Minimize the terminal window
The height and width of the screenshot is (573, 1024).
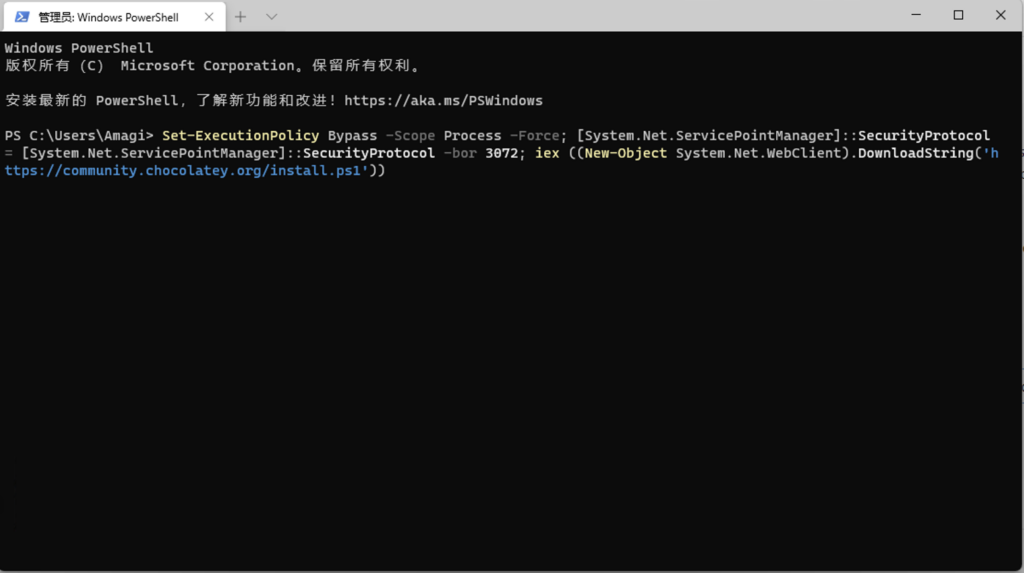(x=916, y=15)
